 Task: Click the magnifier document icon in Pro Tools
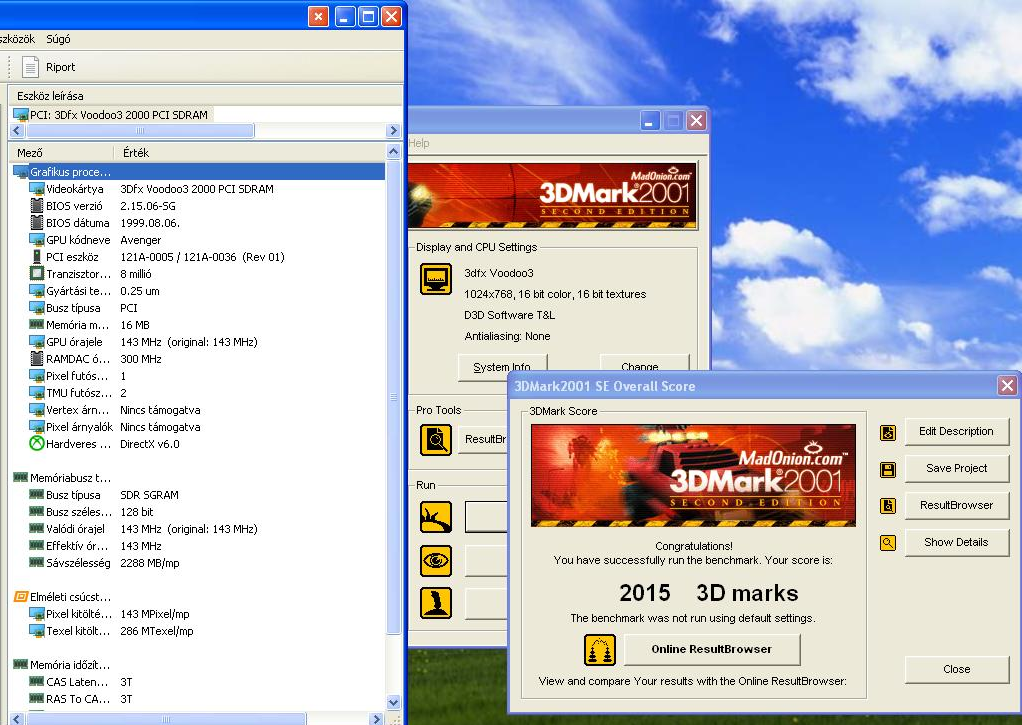(x=436, y=439)
